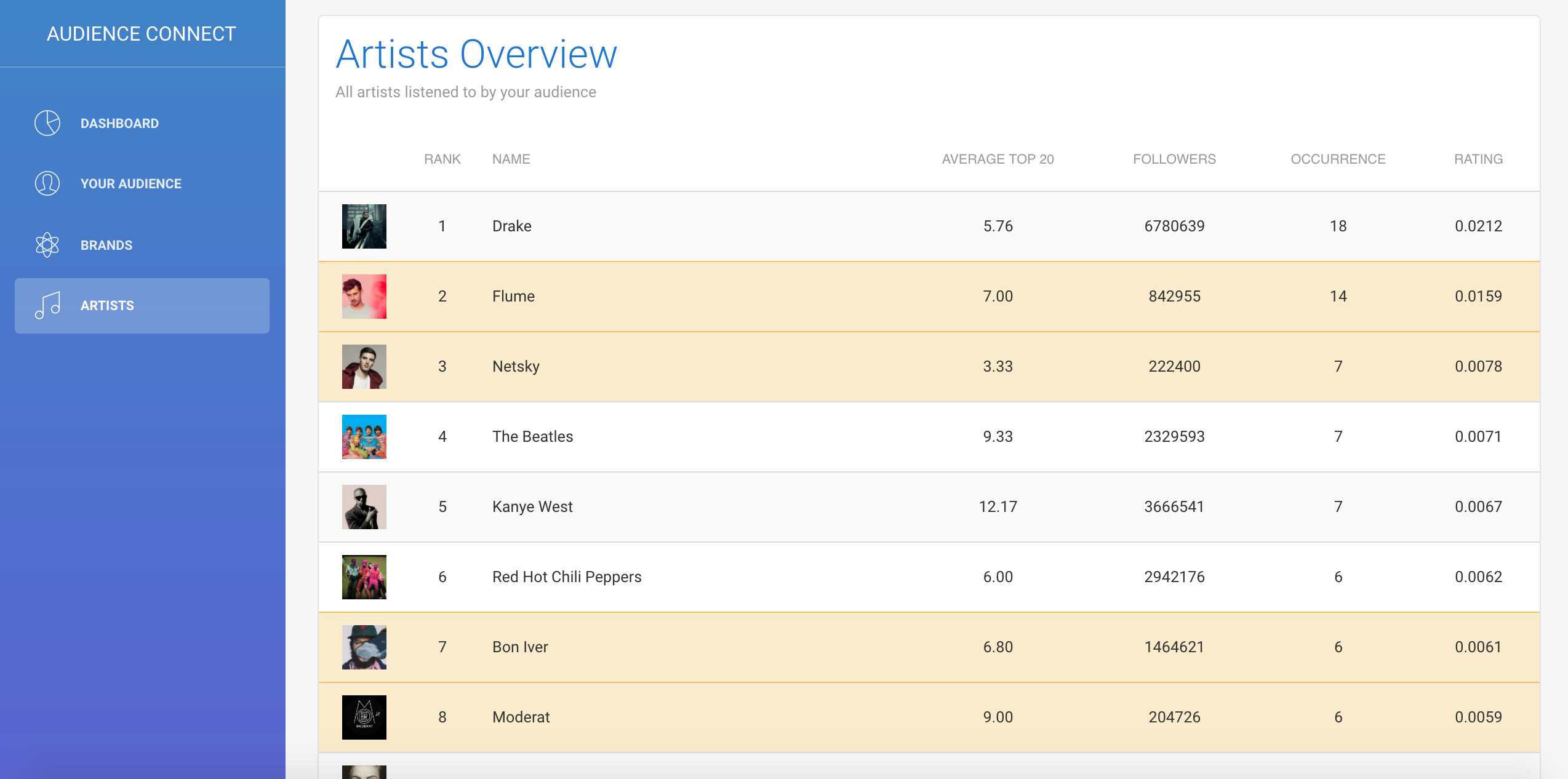This screenshot has width=1568, height=779.
Task: Click Flume's artist thumbnail
Action: (364, 297)
